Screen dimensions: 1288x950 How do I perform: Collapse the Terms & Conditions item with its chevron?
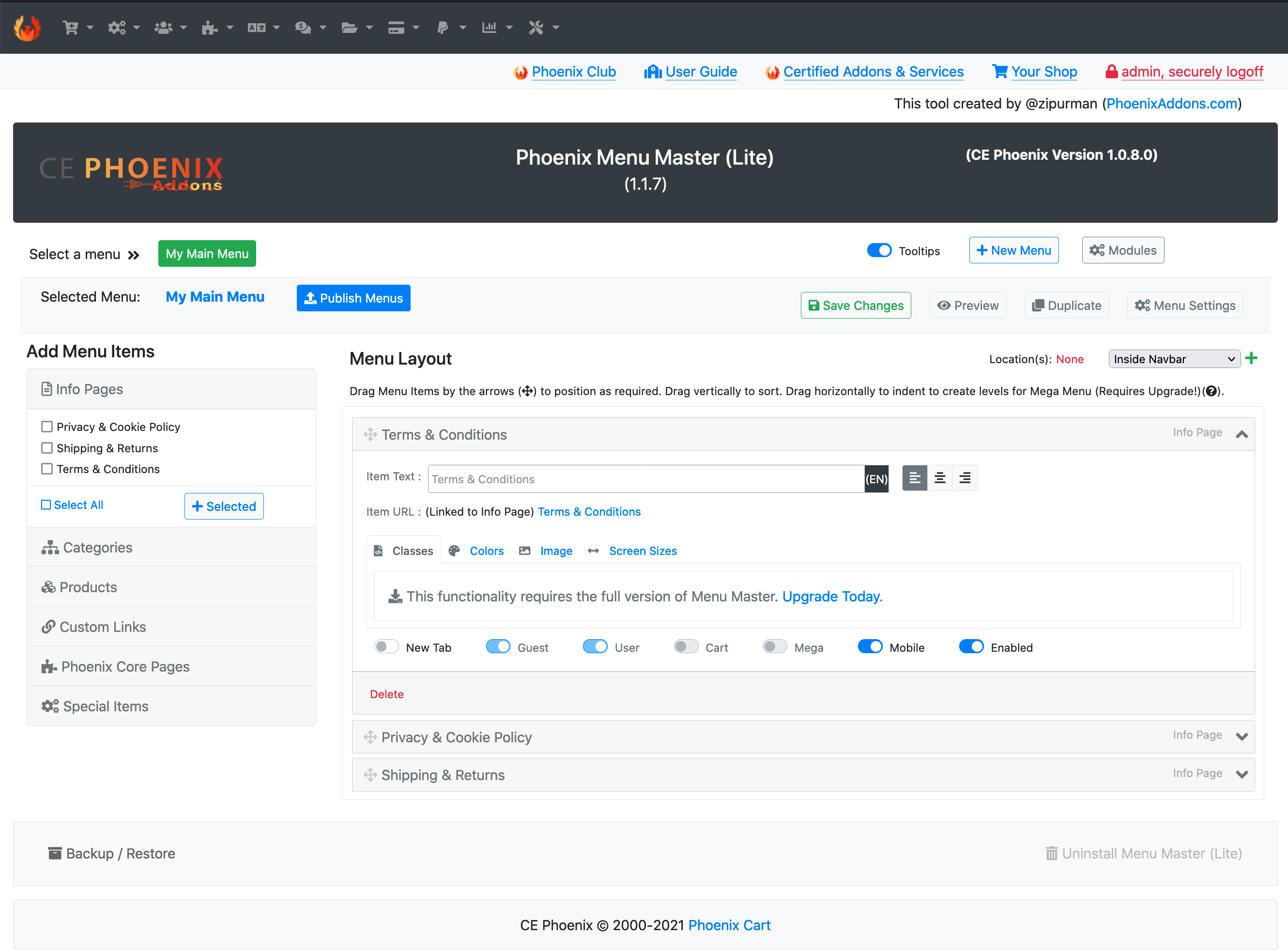pyautogui.click(x=1242, y=434)
